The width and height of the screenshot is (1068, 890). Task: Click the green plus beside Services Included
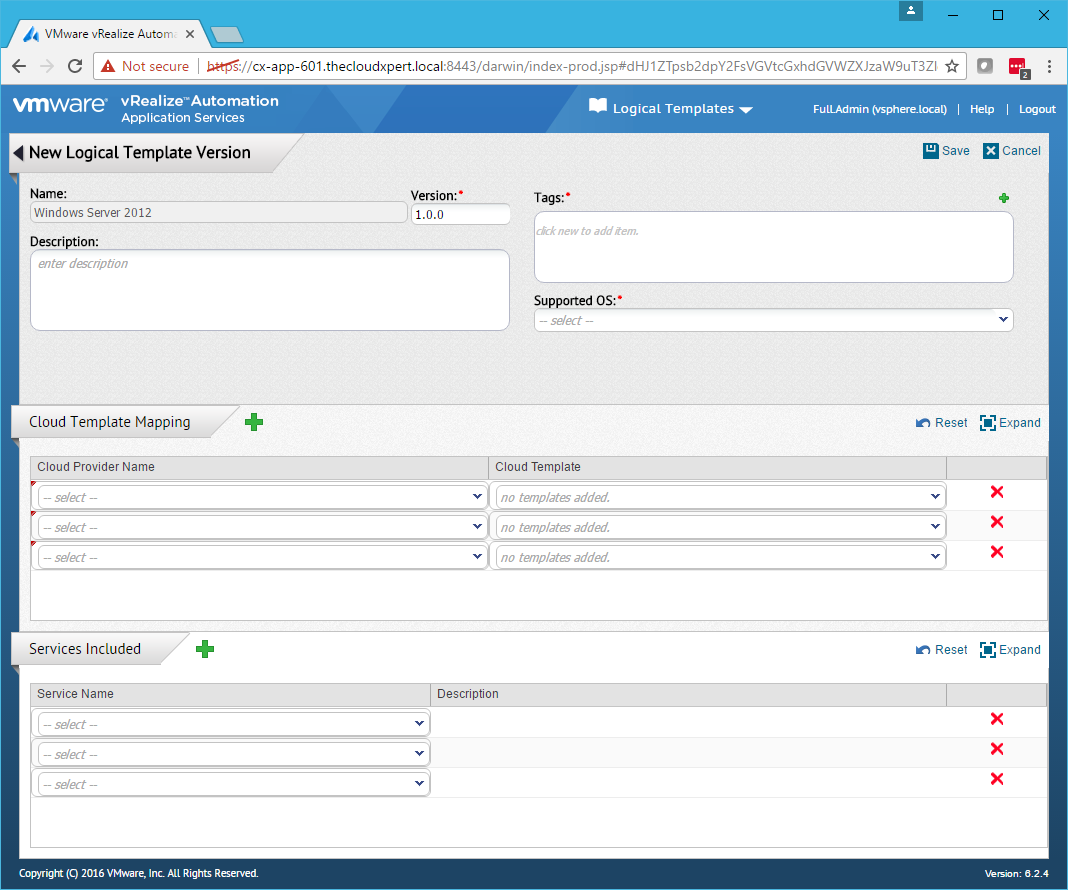pyautogui.click(x=205, y=649)
